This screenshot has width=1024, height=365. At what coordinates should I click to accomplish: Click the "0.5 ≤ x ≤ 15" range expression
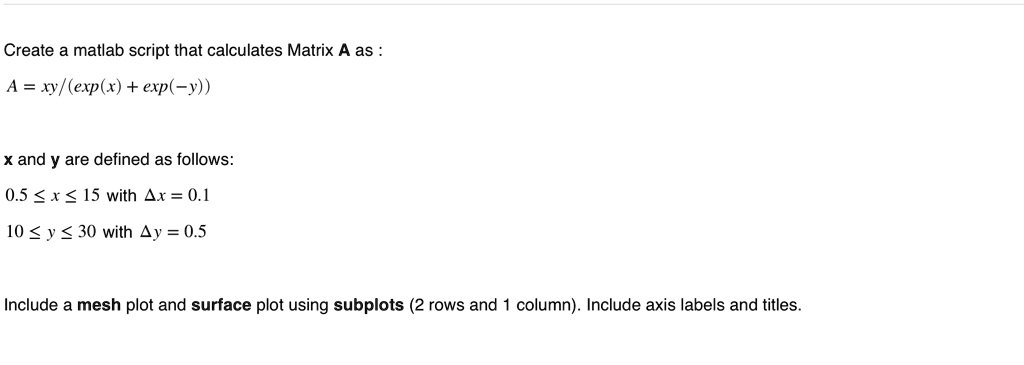[x=52, y=196]
